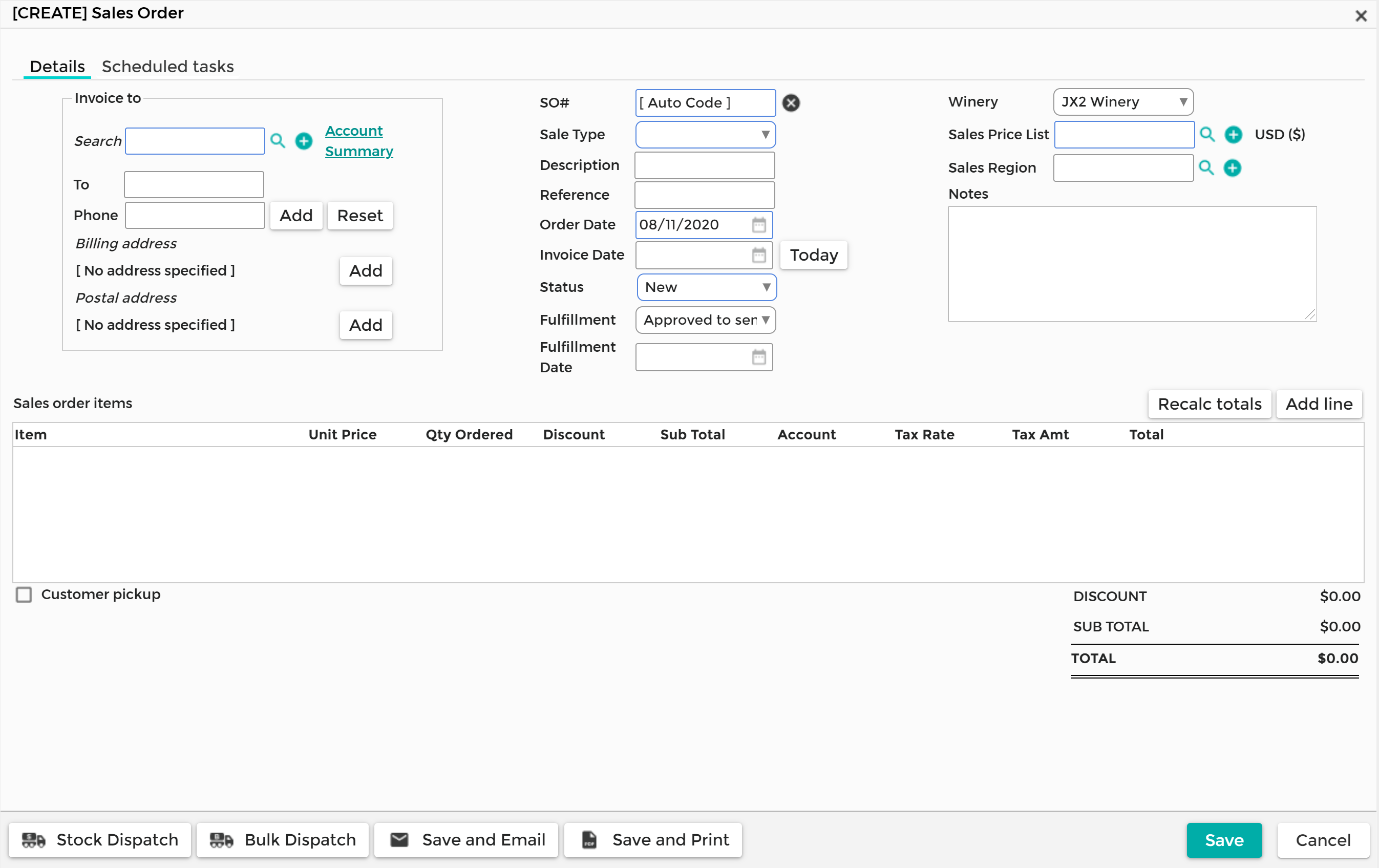The height and width of the screenshot is (868, 1379).
Task: Add a billing address
Action: tap(366, 270)
